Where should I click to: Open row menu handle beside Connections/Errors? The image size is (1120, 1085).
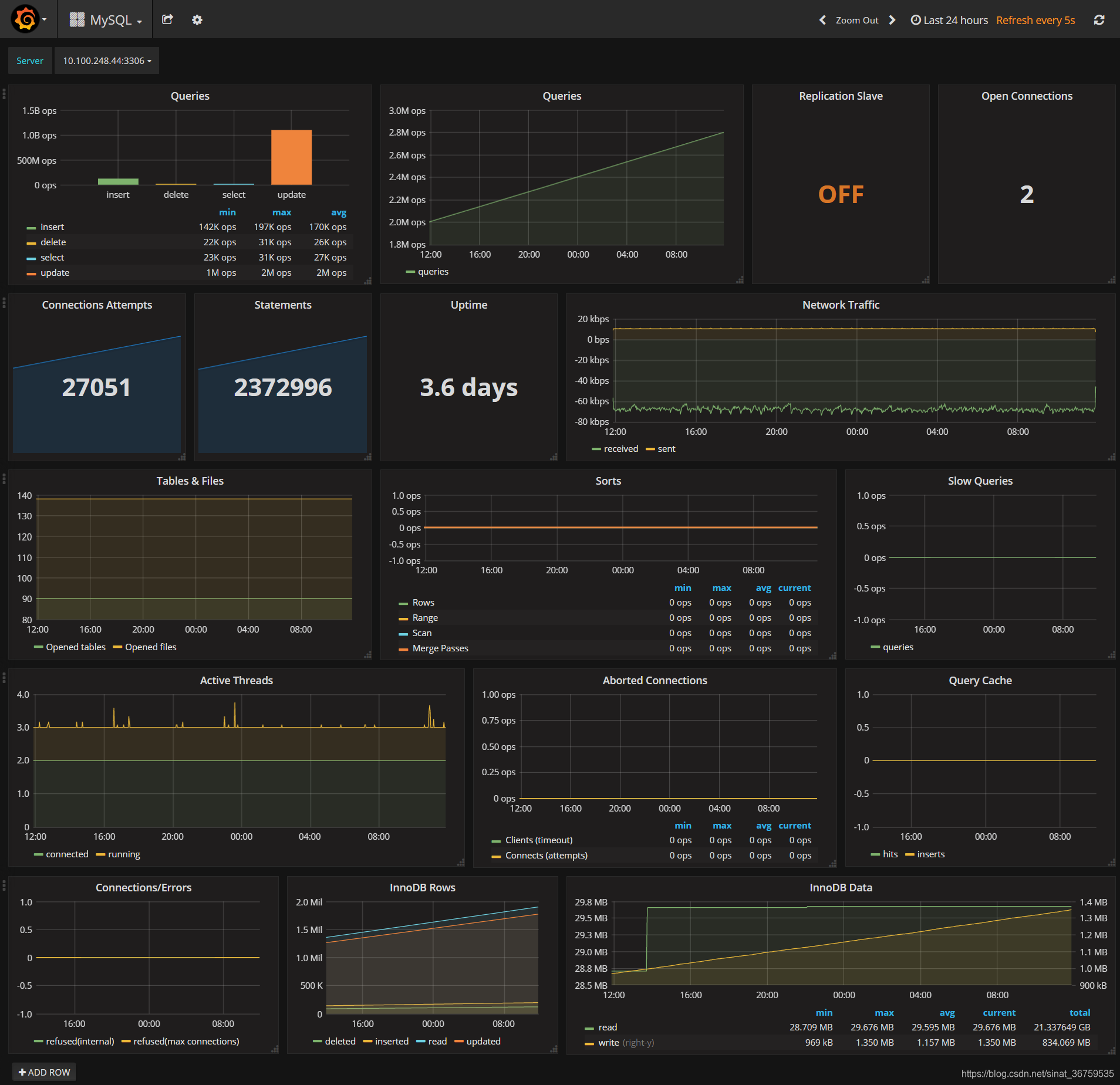coord(4,885)
